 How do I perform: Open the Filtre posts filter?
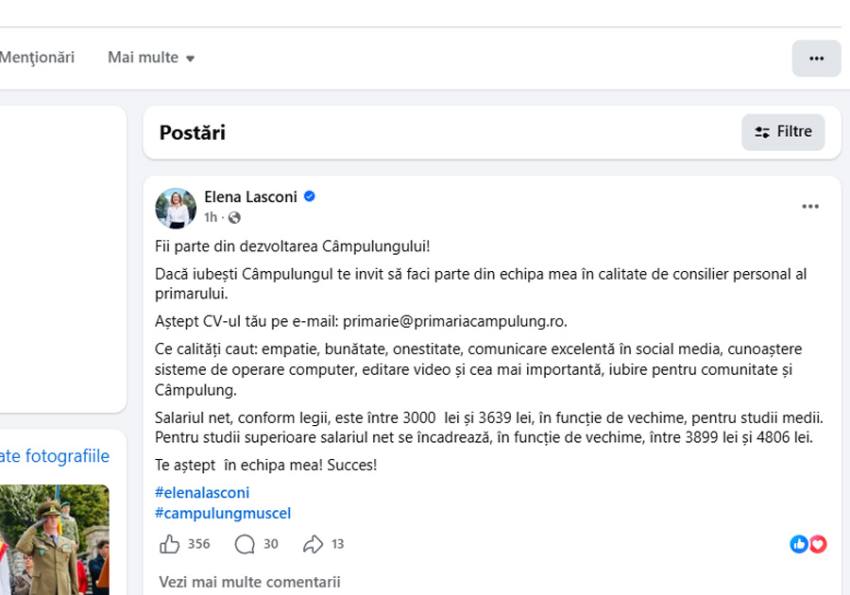tap(783, 132)
